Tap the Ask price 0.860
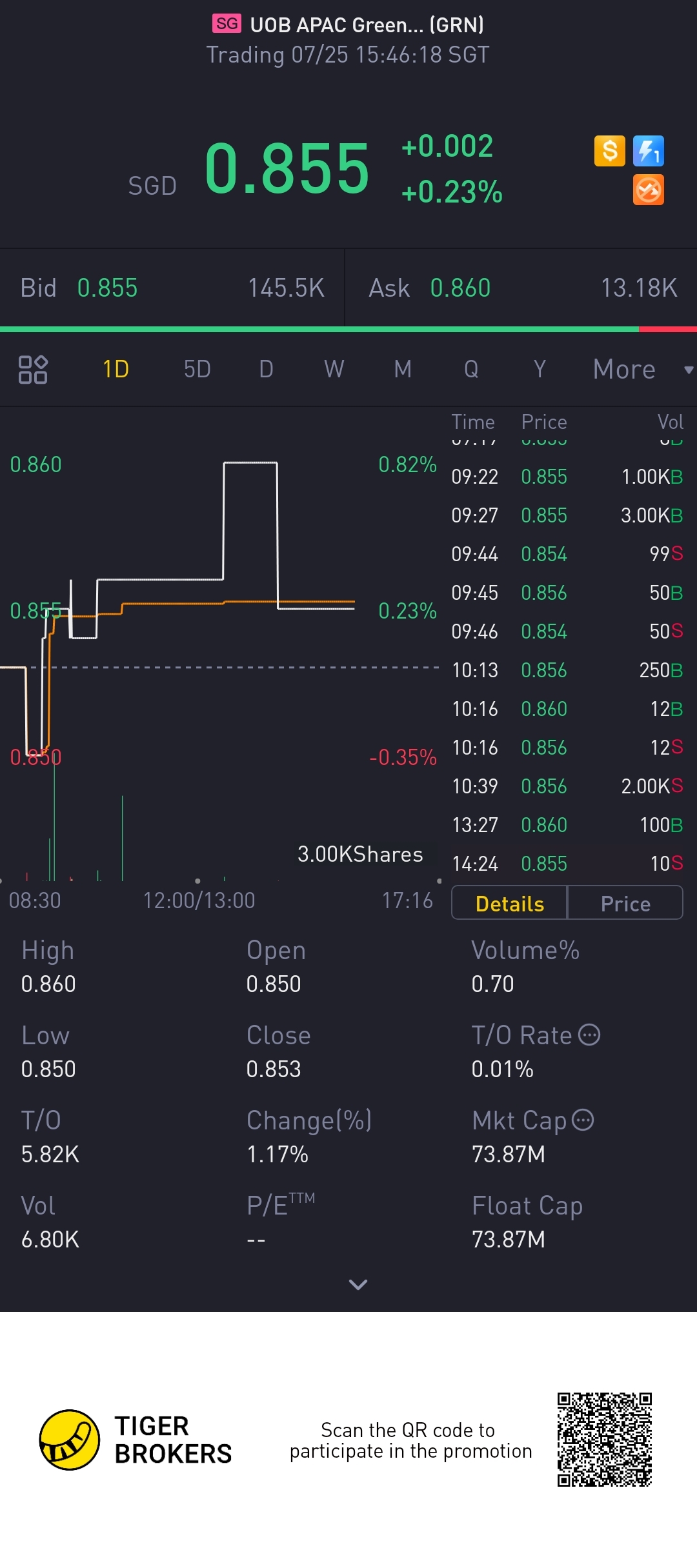This screenshot has width=697, height=1568. 461,288
